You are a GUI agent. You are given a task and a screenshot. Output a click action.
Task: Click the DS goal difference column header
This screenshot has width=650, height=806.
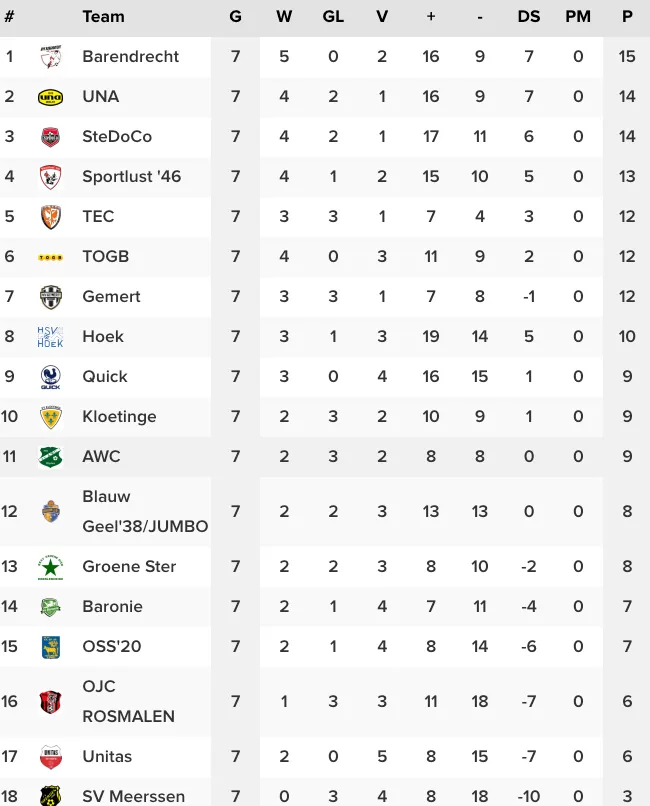[x=529, y=16]
